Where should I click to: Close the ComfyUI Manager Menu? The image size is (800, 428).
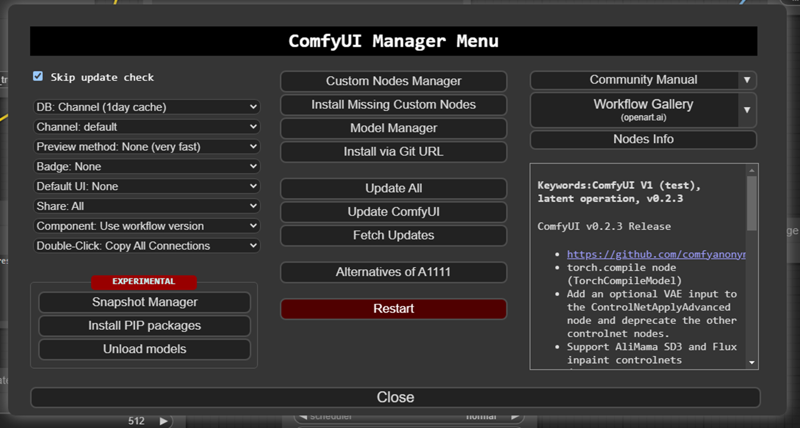[x=395, y=397]
